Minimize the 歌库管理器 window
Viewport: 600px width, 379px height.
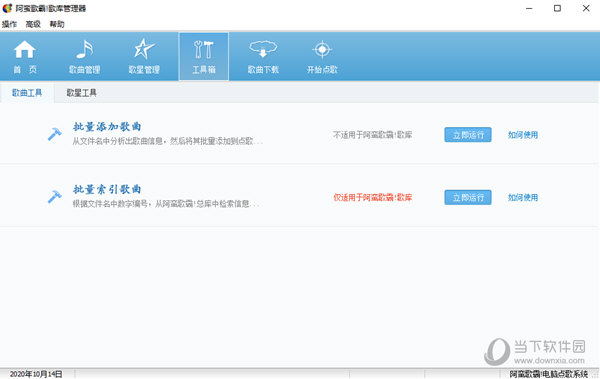point(529,8)
